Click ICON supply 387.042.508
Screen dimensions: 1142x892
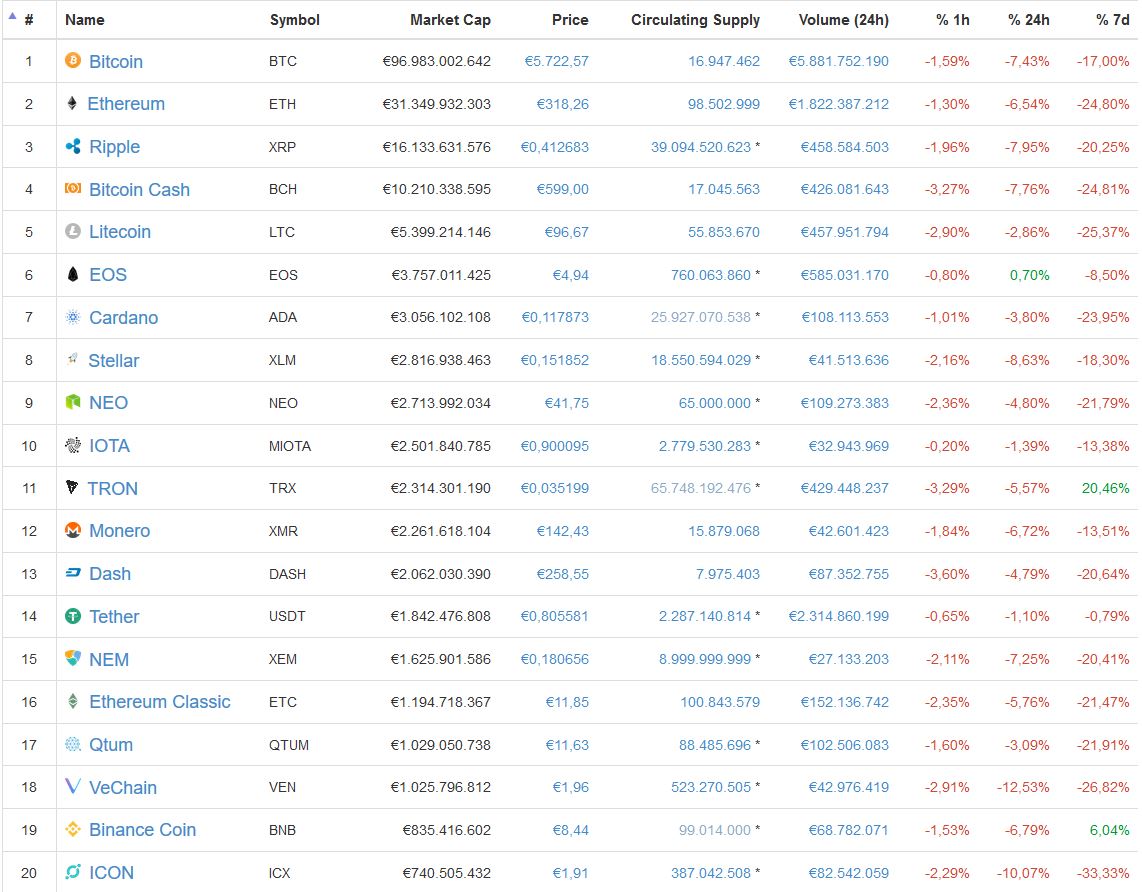711,872
